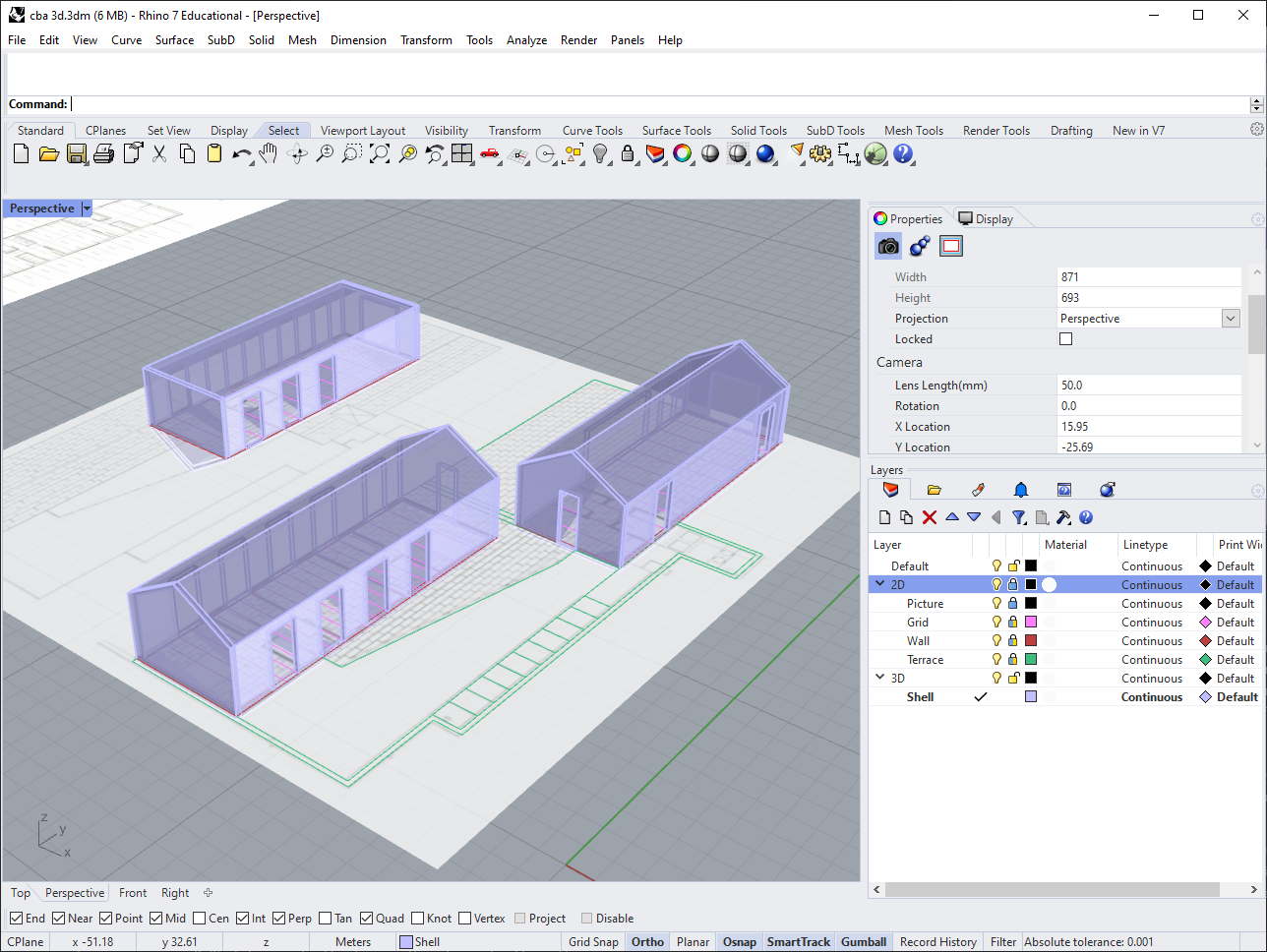The width and height of the screenshot is (1267, 952).
Task: Open the Analyze menu
Action: [526, 40]
